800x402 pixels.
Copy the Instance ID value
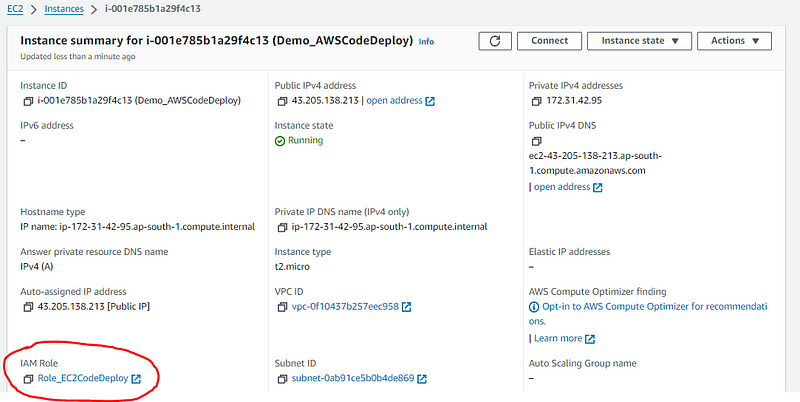[x=28, y=101]
